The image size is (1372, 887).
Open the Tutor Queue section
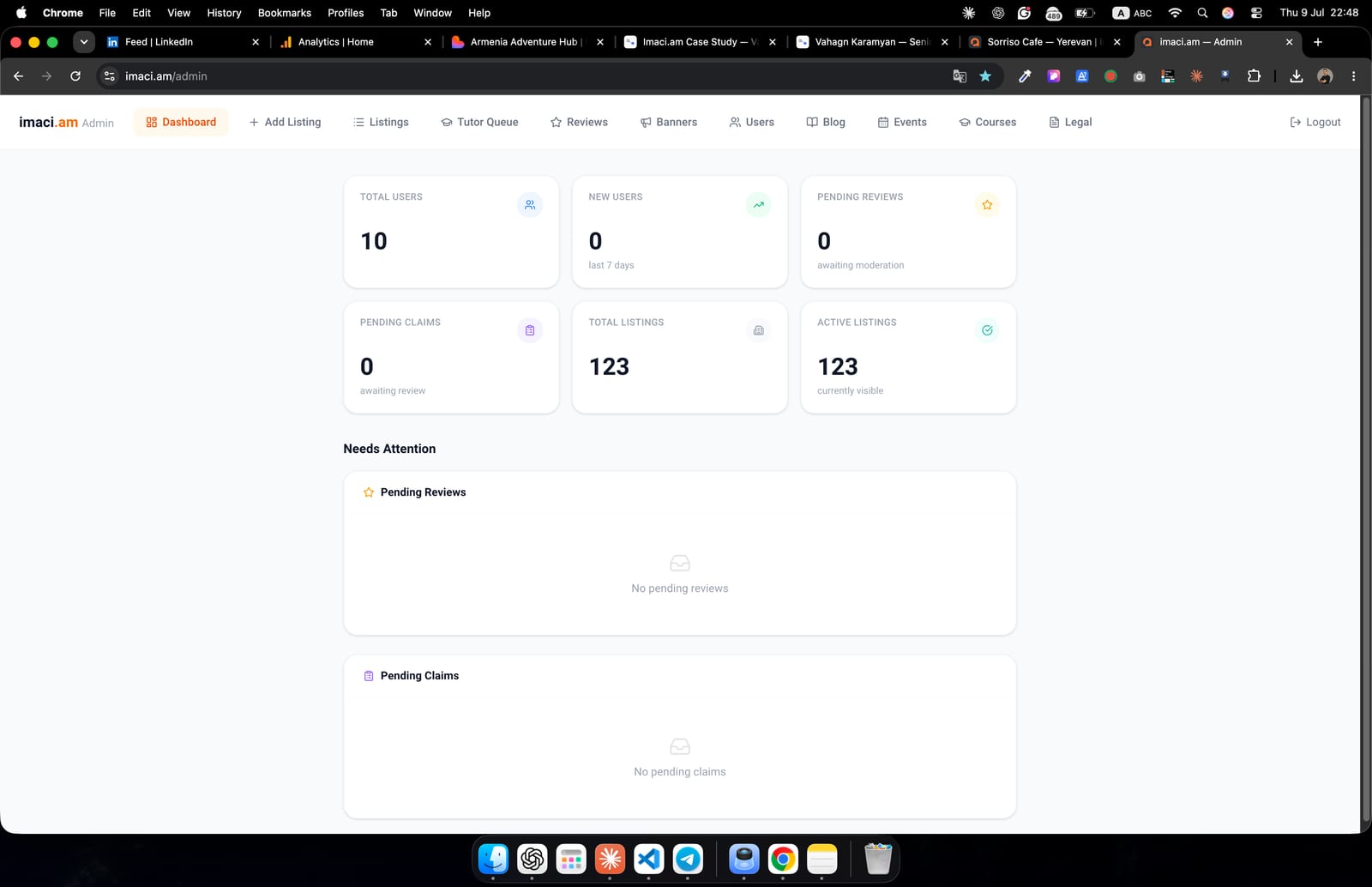coord(479,122)
